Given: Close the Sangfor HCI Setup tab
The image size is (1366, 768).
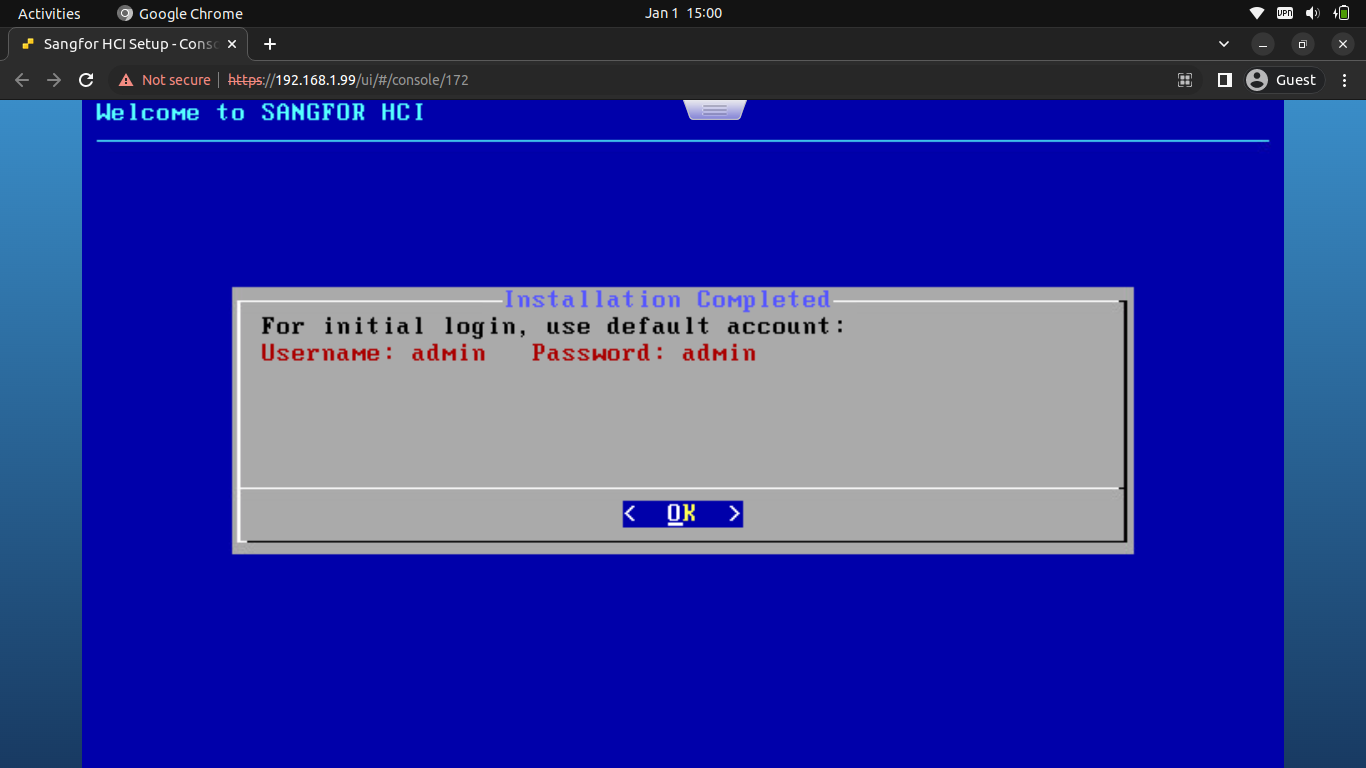Looking at the screenshot, I should (x=233, y=44).
